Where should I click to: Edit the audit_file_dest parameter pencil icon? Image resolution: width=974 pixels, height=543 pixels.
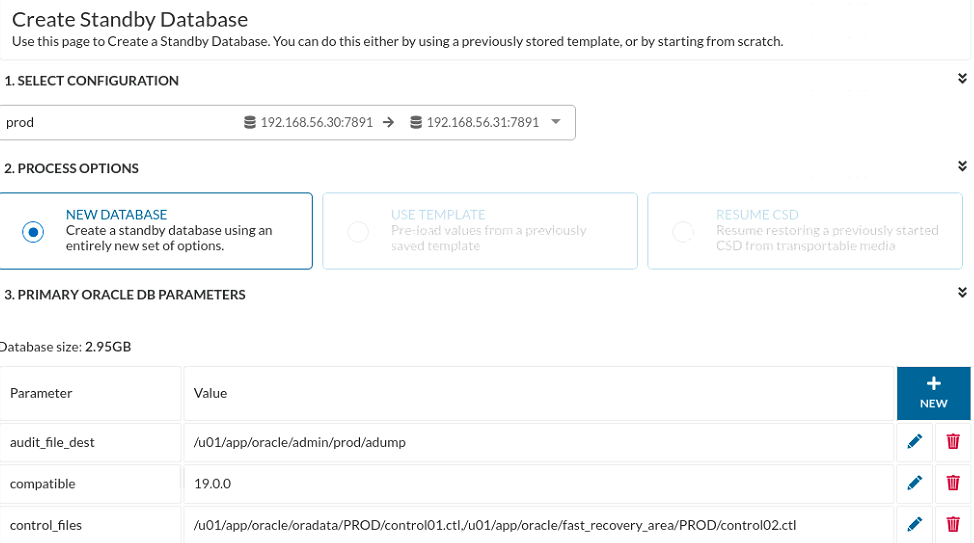(x=914, y=442)
